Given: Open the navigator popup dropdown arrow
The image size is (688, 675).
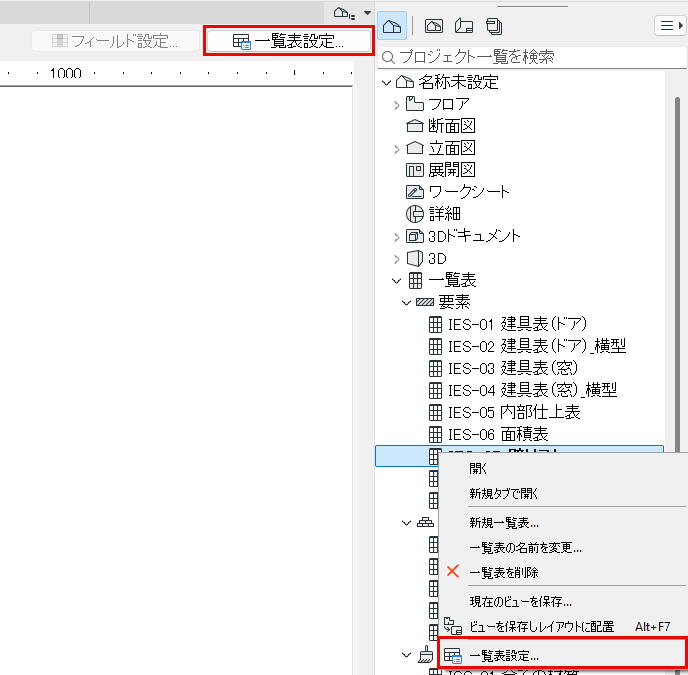Looking at the screenshot, I should [367, 13].
